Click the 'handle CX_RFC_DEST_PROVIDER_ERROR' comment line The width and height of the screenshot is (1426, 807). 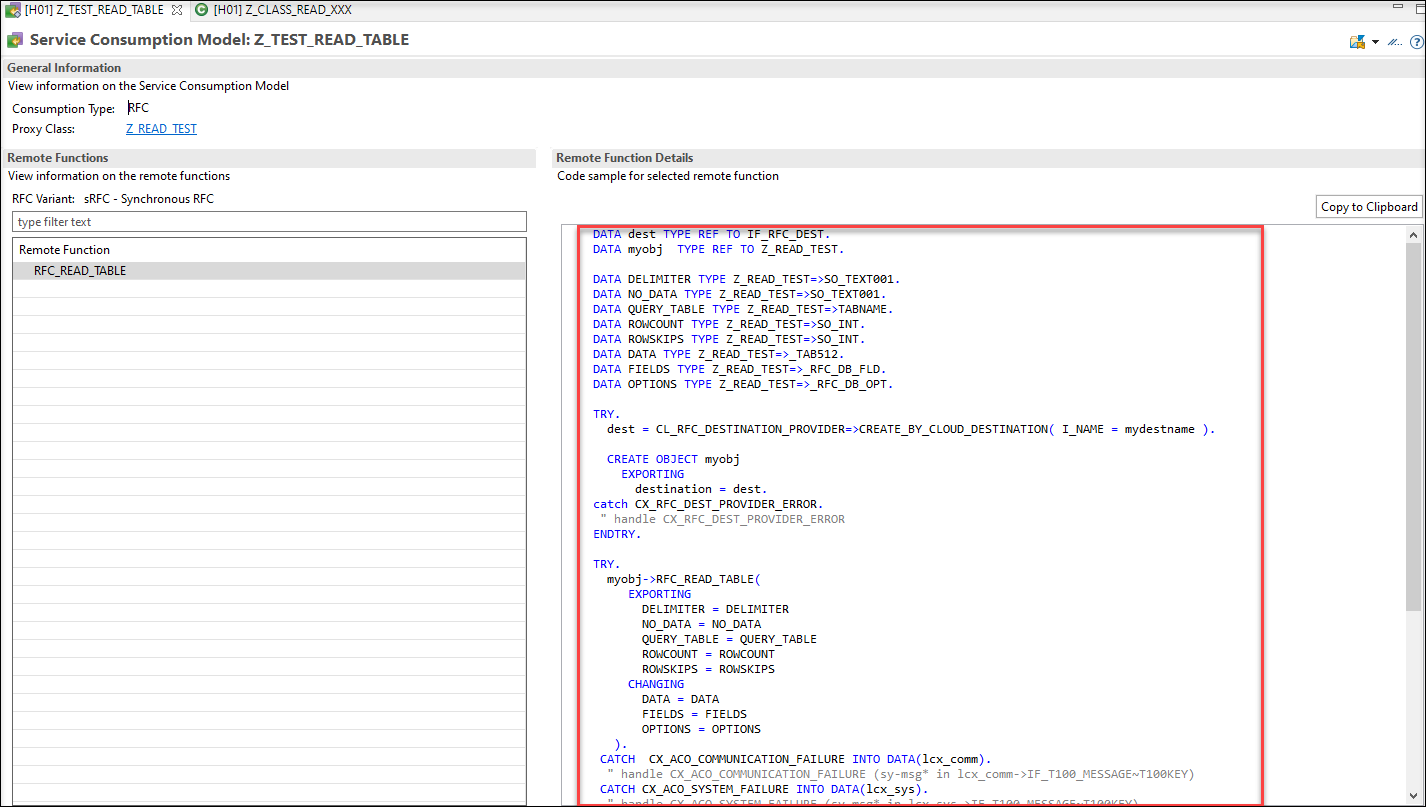coord(722,519)
